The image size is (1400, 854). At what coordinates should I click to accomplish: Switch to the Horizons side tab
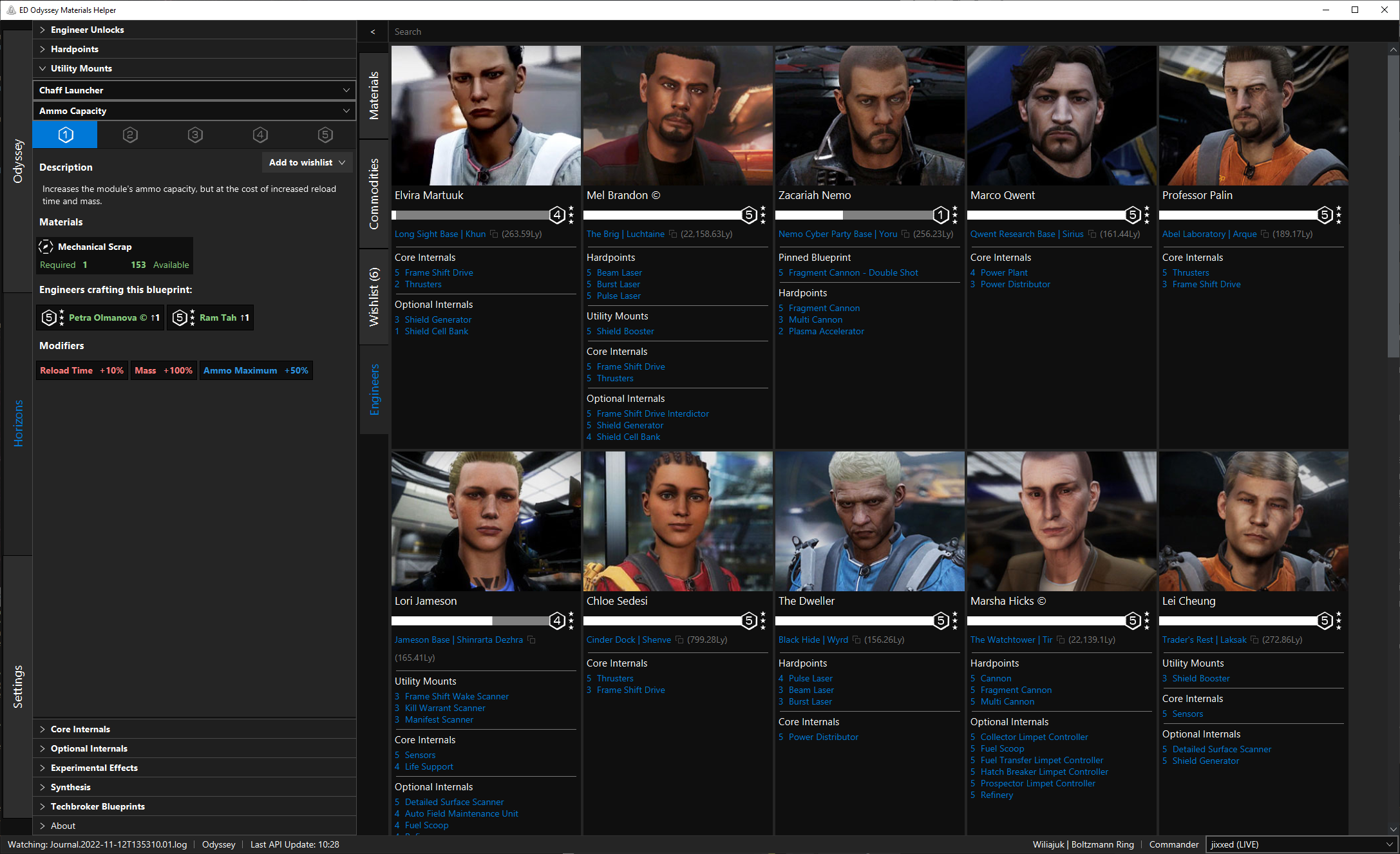pos(18,423)
